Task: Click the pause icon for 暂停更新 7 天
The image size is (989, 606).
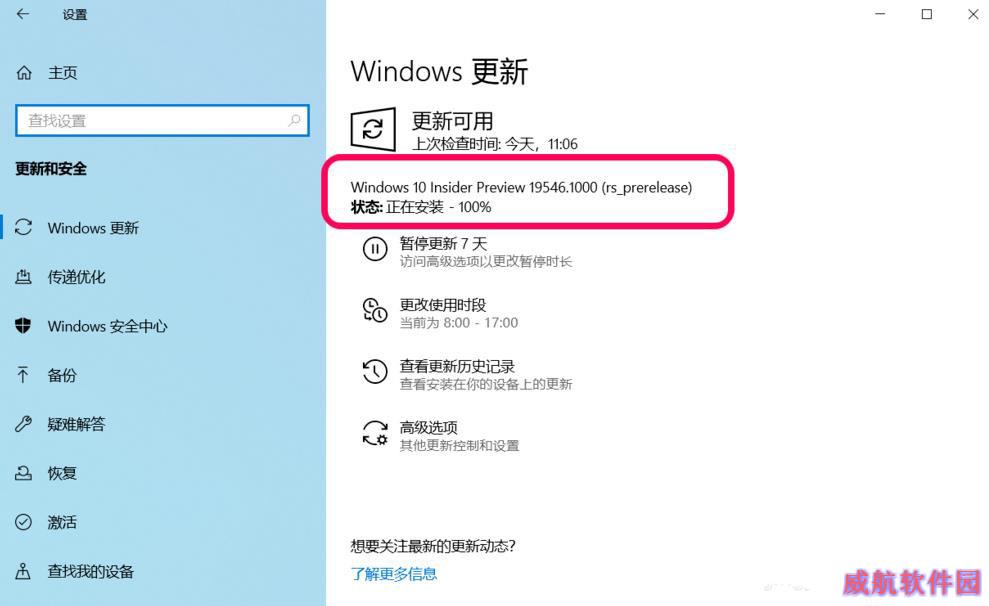Action: tap(375, 249)
